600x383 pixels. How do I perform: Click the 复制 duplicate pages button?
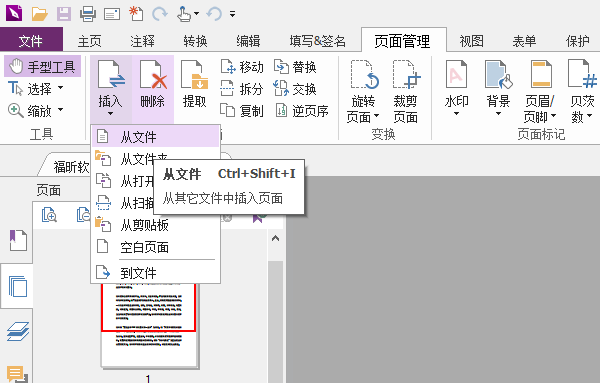242,111
